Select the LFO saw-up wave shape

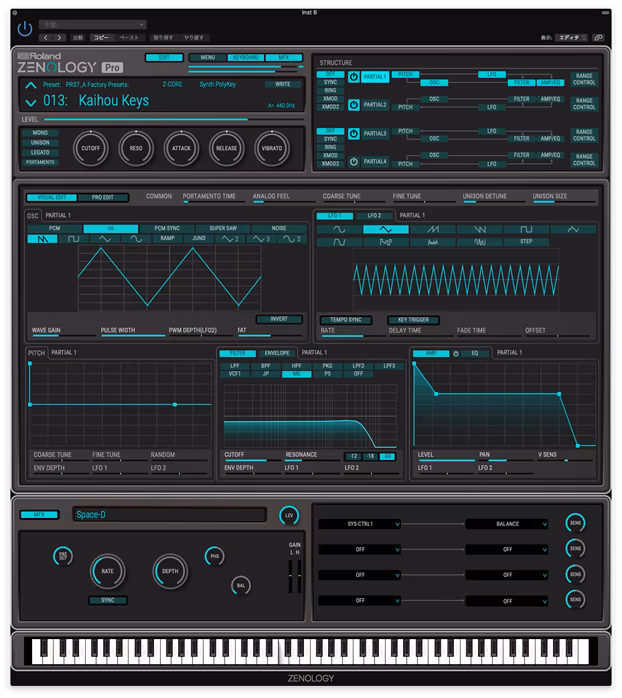pos(433,229)
